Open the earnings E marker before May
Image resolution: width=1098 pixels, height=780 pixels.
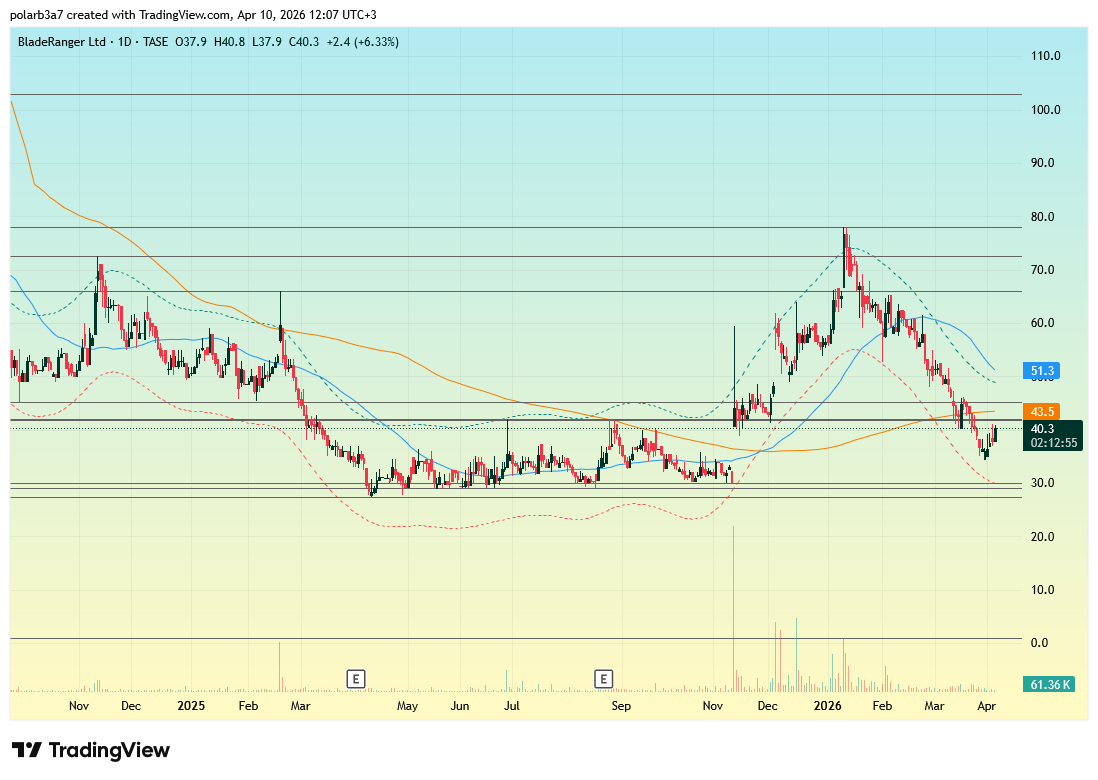(355, 679)
